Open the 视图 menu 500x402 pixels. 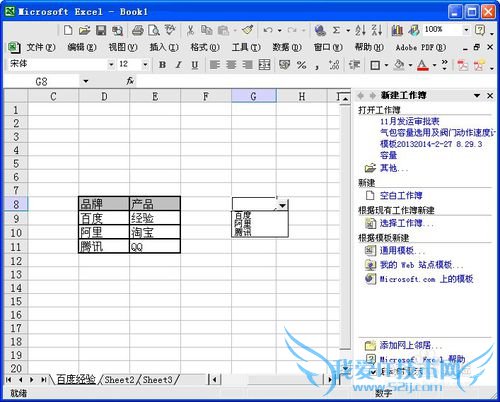(123, 48)
